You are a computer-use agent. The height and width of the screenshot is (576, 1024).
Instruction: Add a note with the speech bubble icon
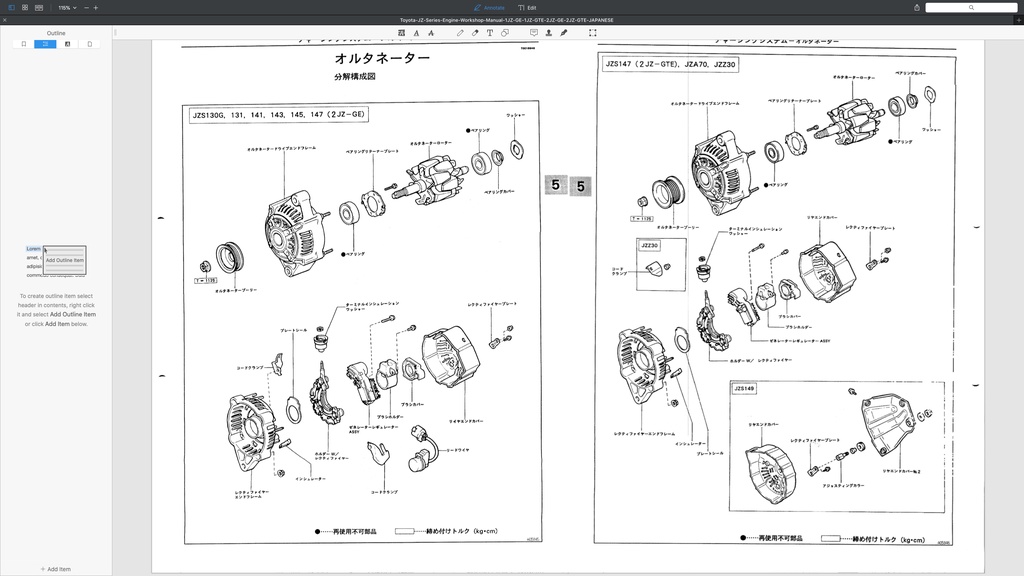coord(534,32)
